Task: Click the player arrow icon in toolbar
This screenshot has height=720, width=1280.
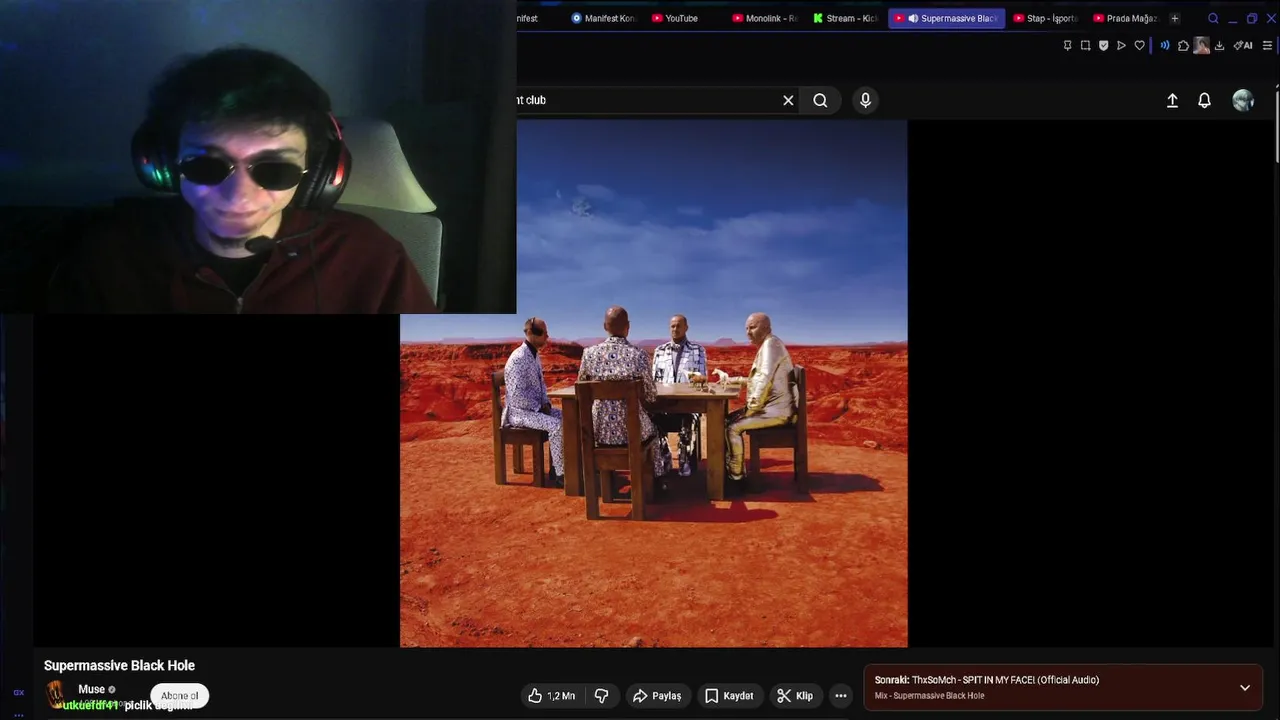Action: point(1121,45)
